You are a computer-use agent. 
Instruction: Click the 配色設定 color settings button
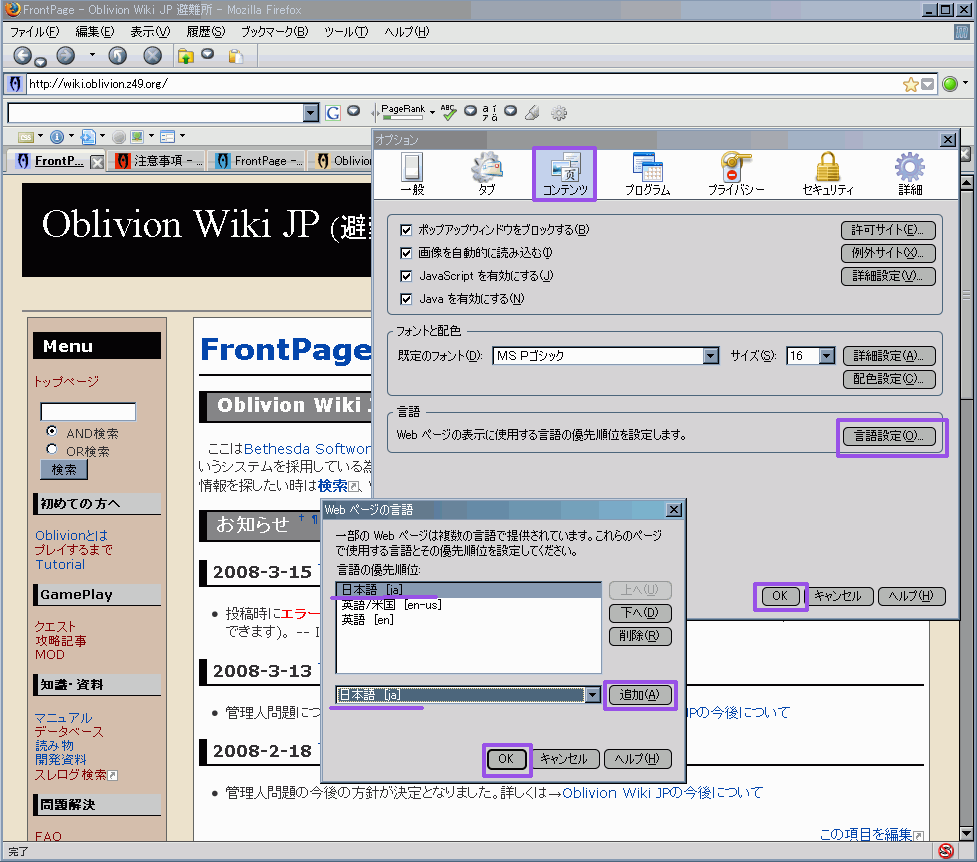pos(888,379)
